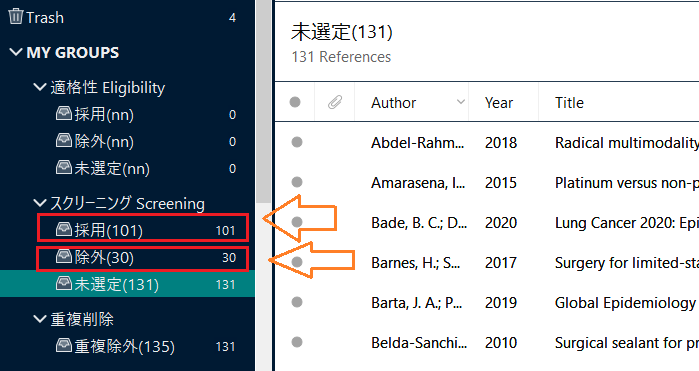This screenshot has height=371, width=699.
Task: Open the Author column sort dropdown arrow
Action: pos(461,102)
